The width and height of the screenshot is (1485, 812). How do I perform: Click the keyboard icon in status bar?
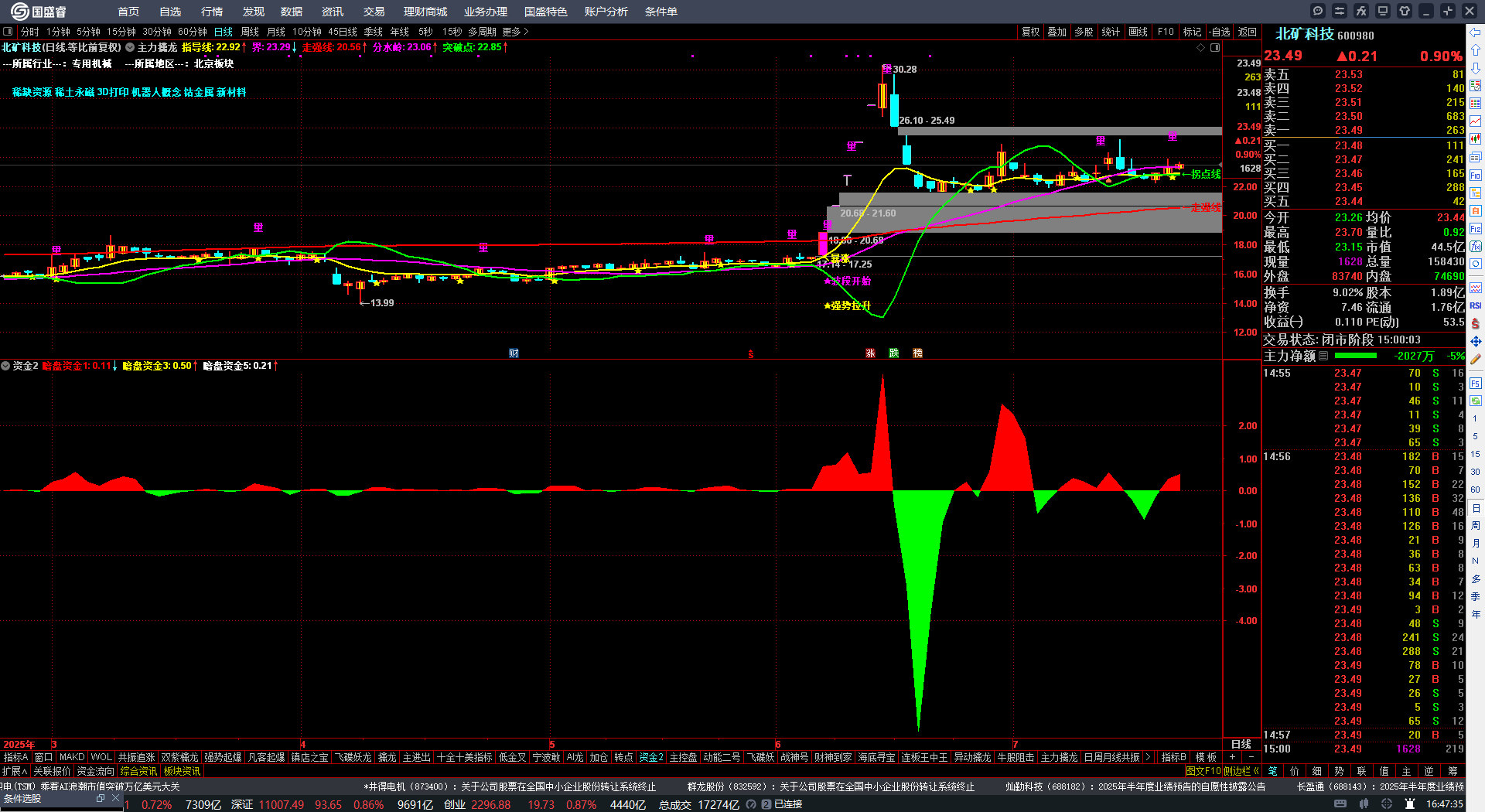[1340, 804]
